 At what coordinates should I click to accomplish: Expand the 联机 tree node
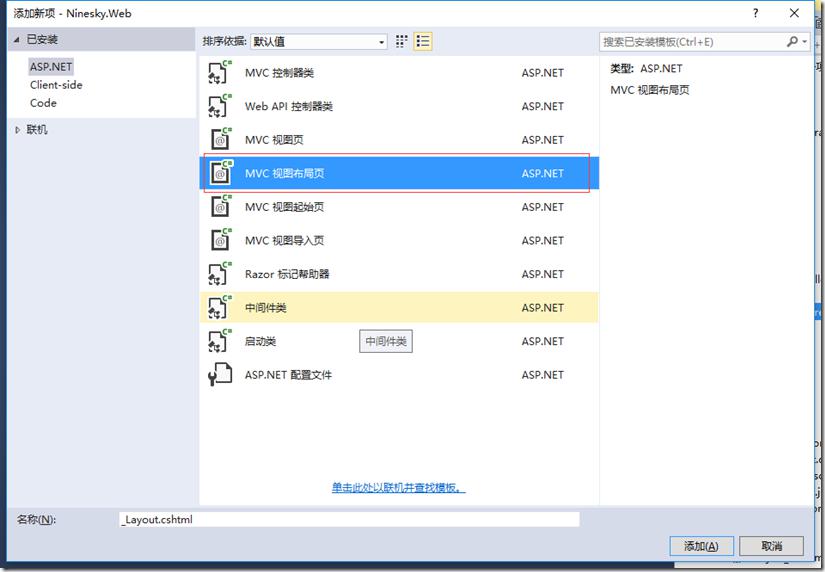(18, 130)
